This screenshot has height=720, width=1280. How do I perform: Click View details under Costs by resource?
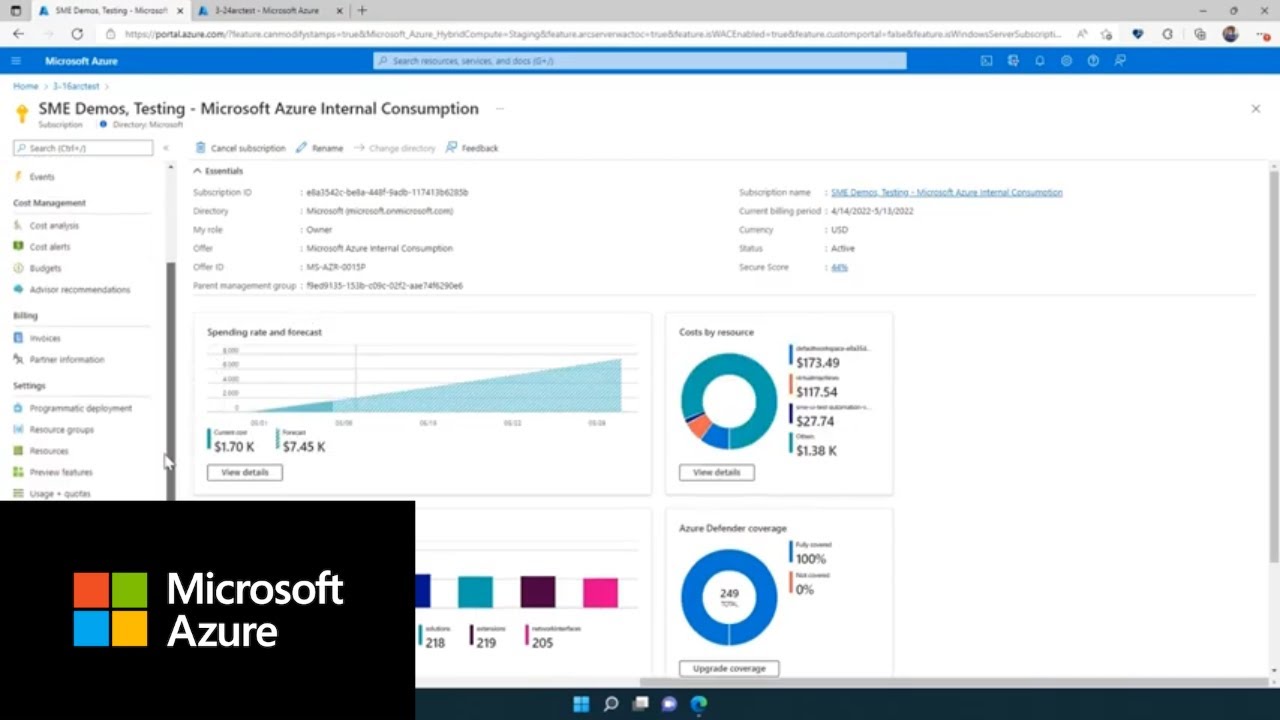717,472
